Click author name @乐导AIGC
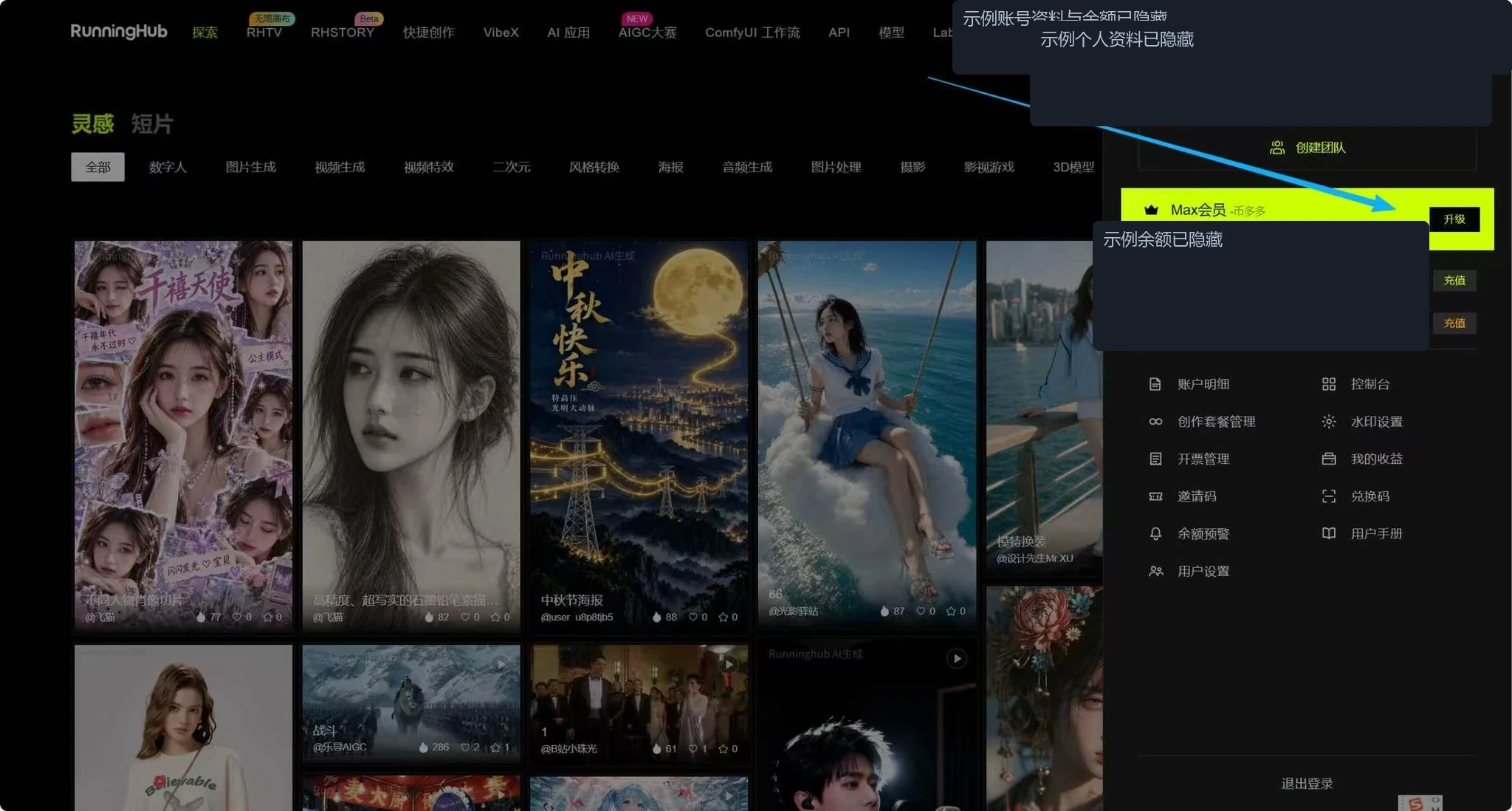 pos(340,747)
